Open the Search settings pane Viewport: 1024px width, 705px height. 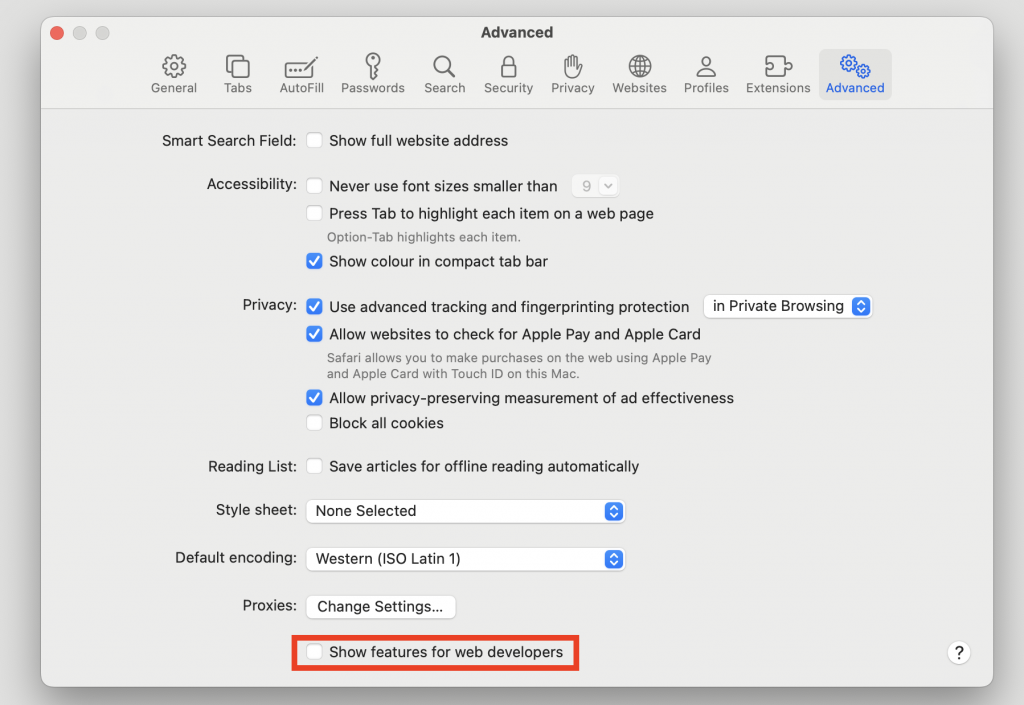click(444, 73)
